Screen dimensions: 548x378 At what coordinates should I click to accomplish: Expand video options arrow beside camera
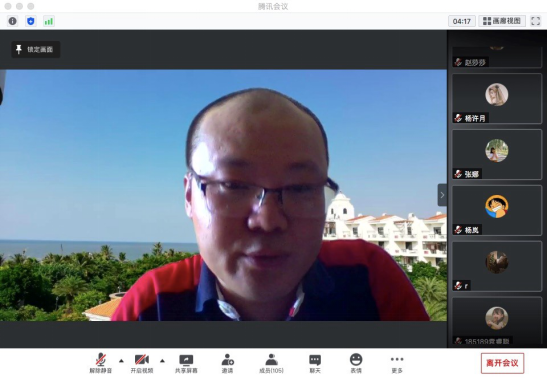(x=163, y=361)
